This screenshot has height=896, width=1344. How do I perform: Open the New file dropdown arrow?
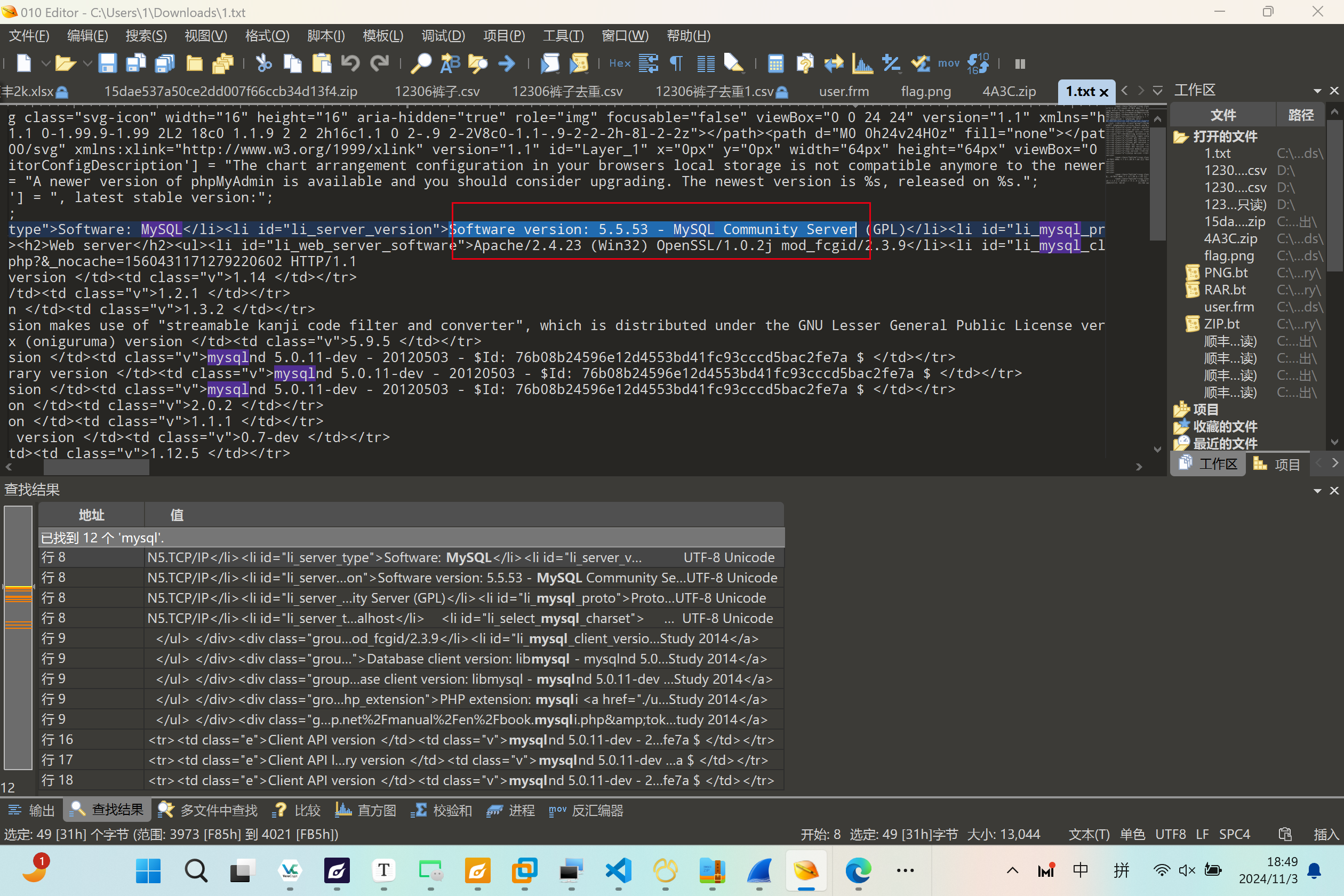(46, 63)
